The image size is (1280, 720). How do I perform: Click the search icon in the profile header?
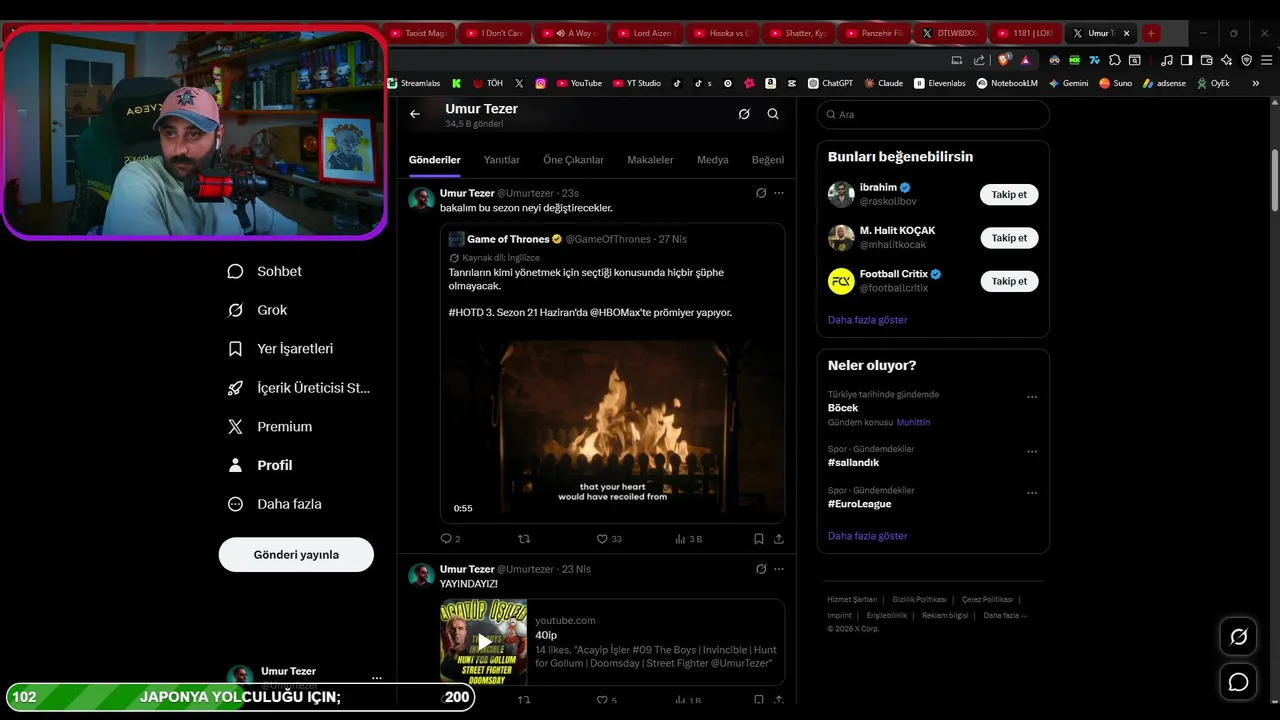click(773, 114)
